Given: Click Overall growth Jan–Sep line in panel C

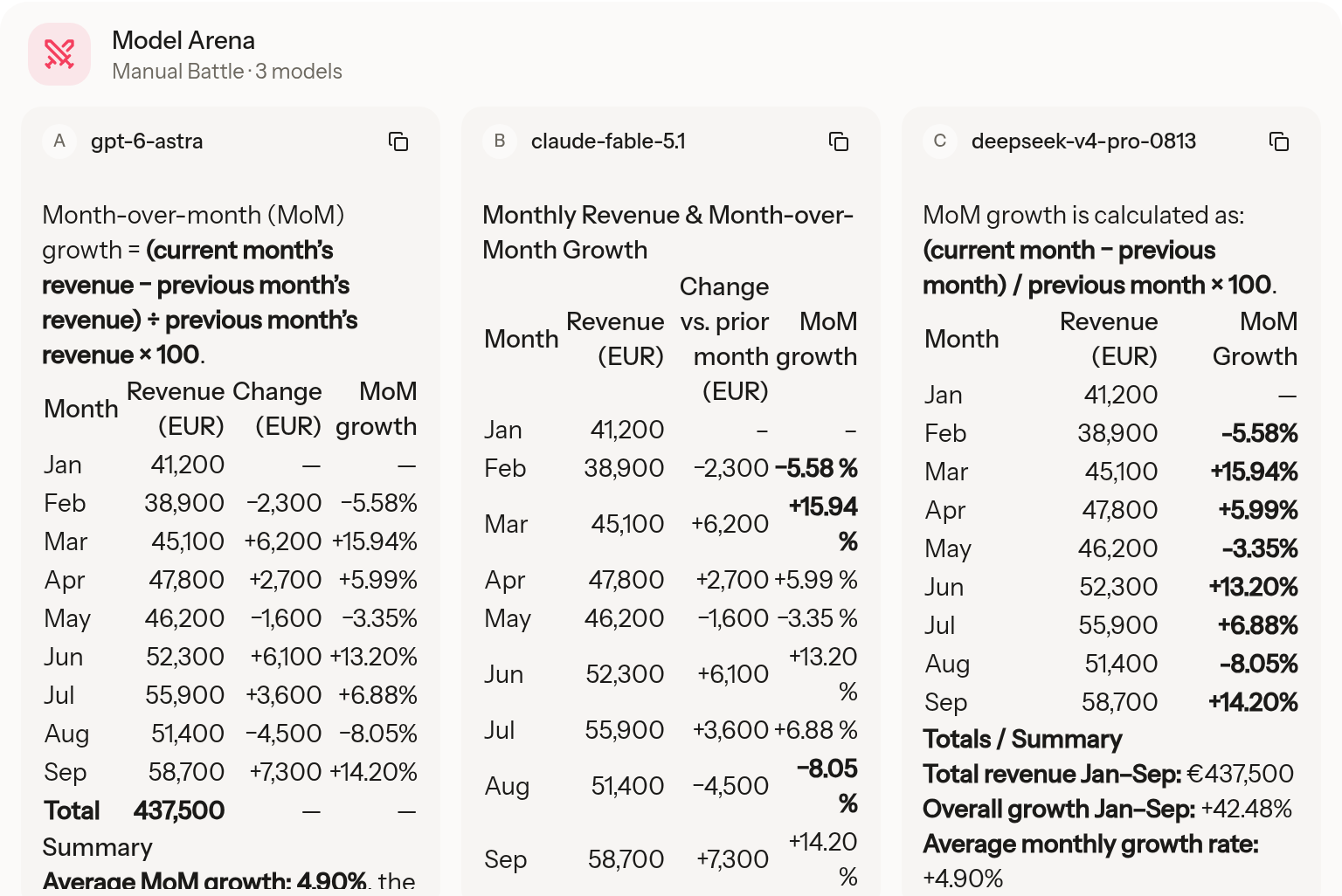Looking at the screenshot, I should pos(1107,809).
